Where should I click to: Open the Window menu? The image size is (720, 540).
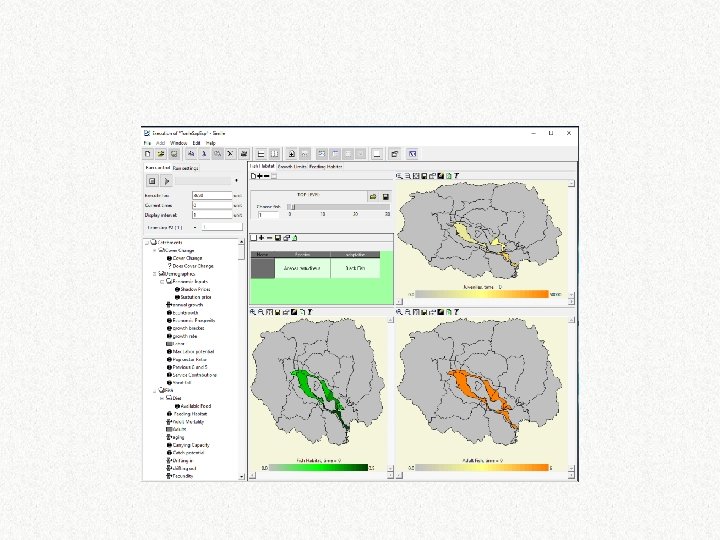[179, 143]
